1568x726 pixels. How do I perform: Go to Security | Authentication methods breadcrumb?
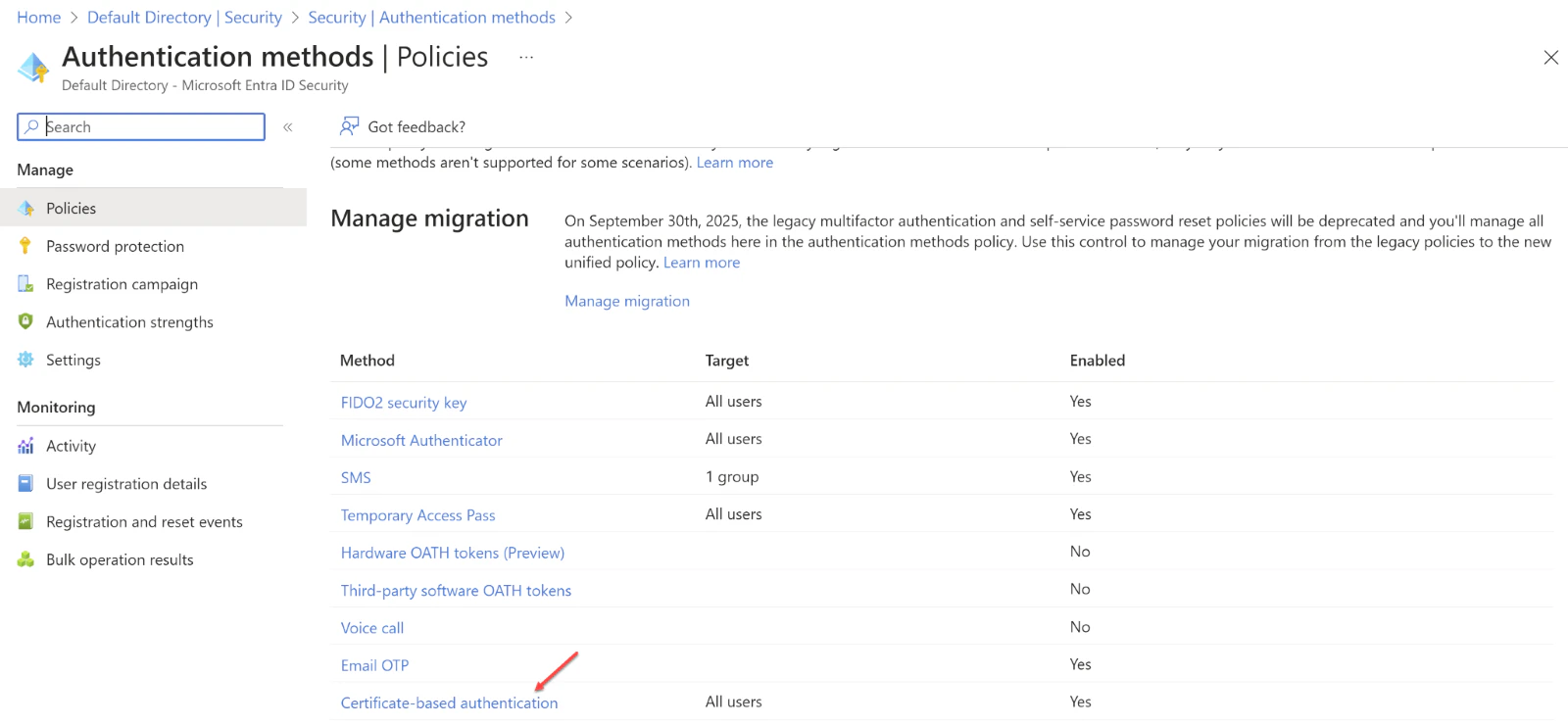pos(431,18)
